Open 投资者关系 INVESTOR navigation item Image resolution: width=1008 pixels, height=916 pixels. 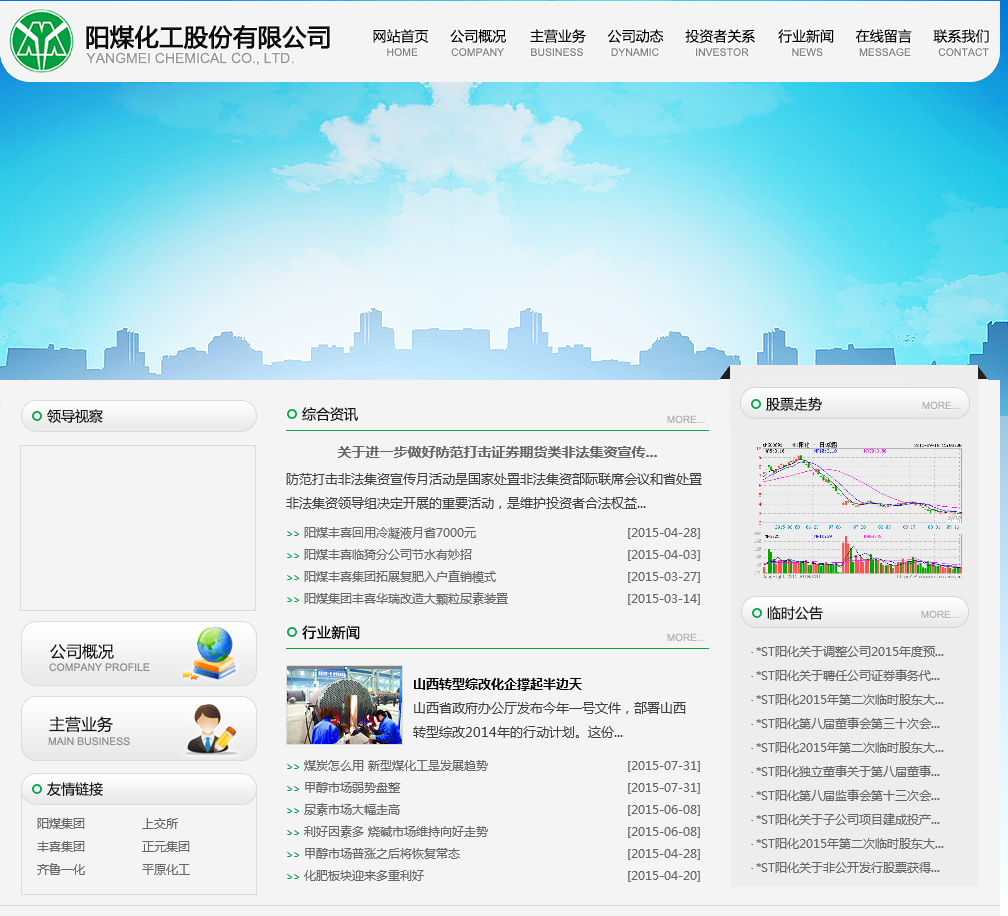pyautogui.click(x=721, y=43)
